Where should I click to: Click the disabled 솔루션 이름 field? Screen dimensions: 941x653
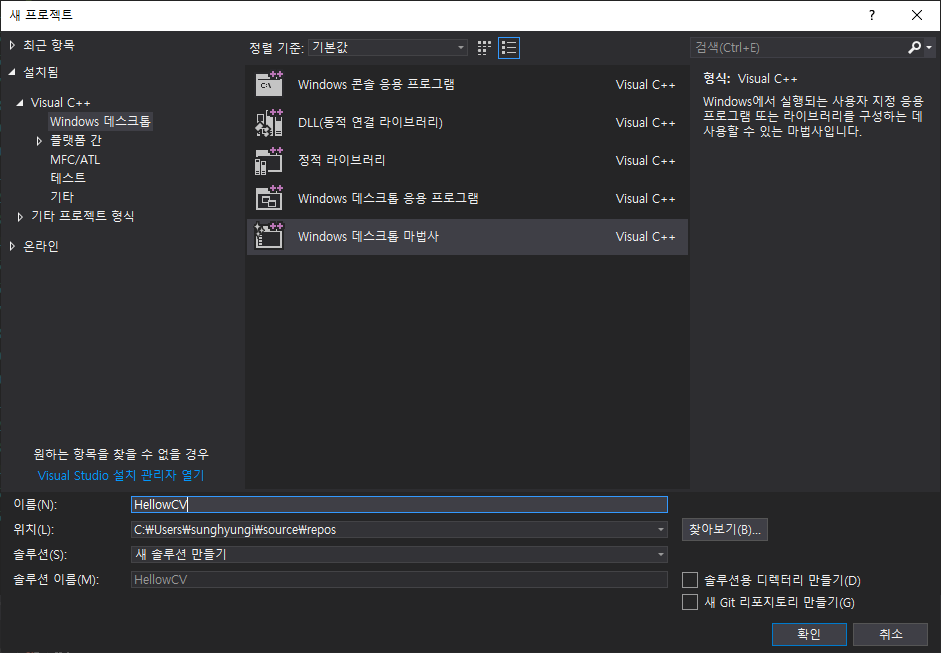[x=399, y=579]
